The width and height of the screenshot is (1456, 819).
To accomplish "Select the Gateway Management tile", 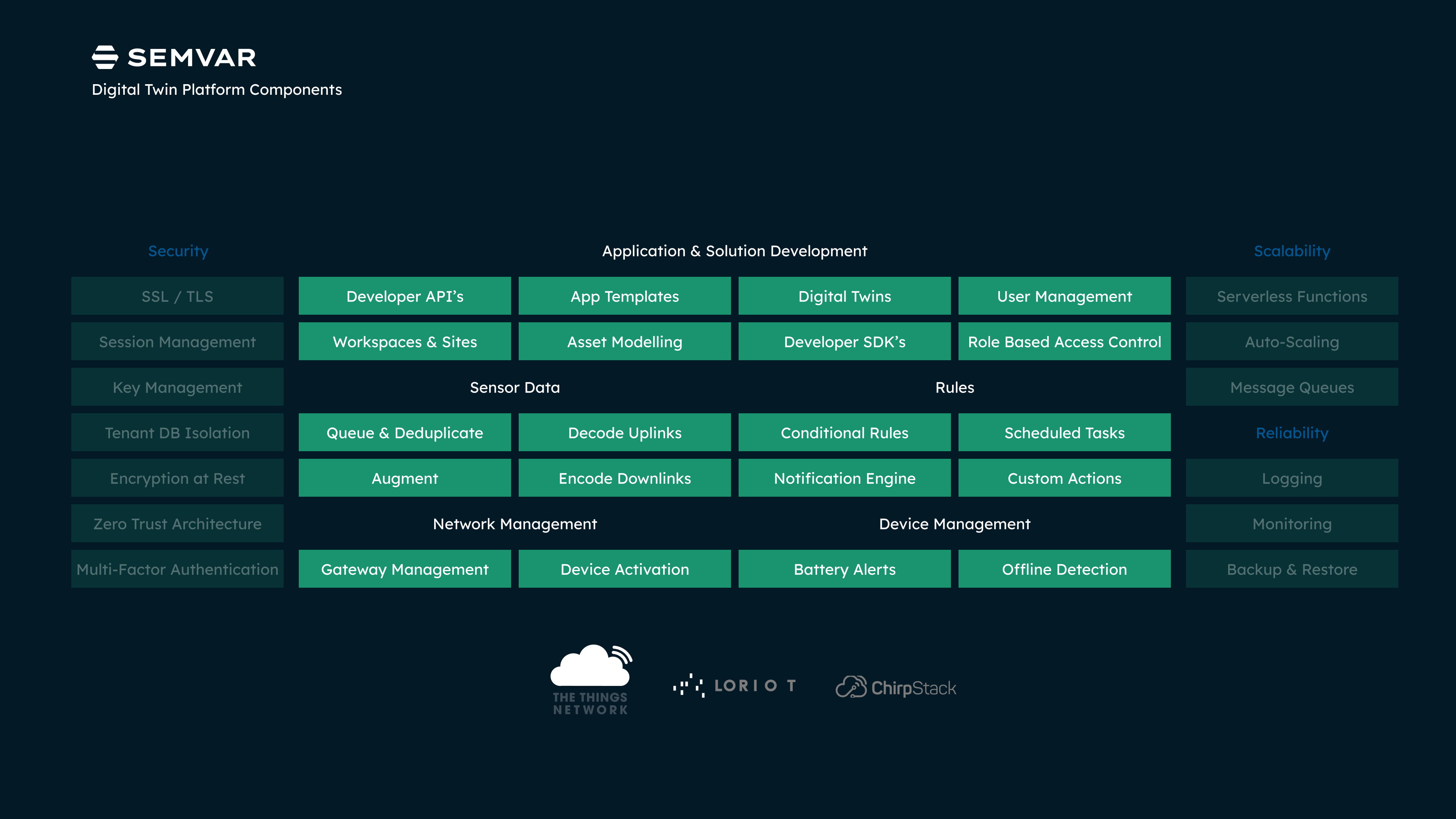I will tap(404, 569).
